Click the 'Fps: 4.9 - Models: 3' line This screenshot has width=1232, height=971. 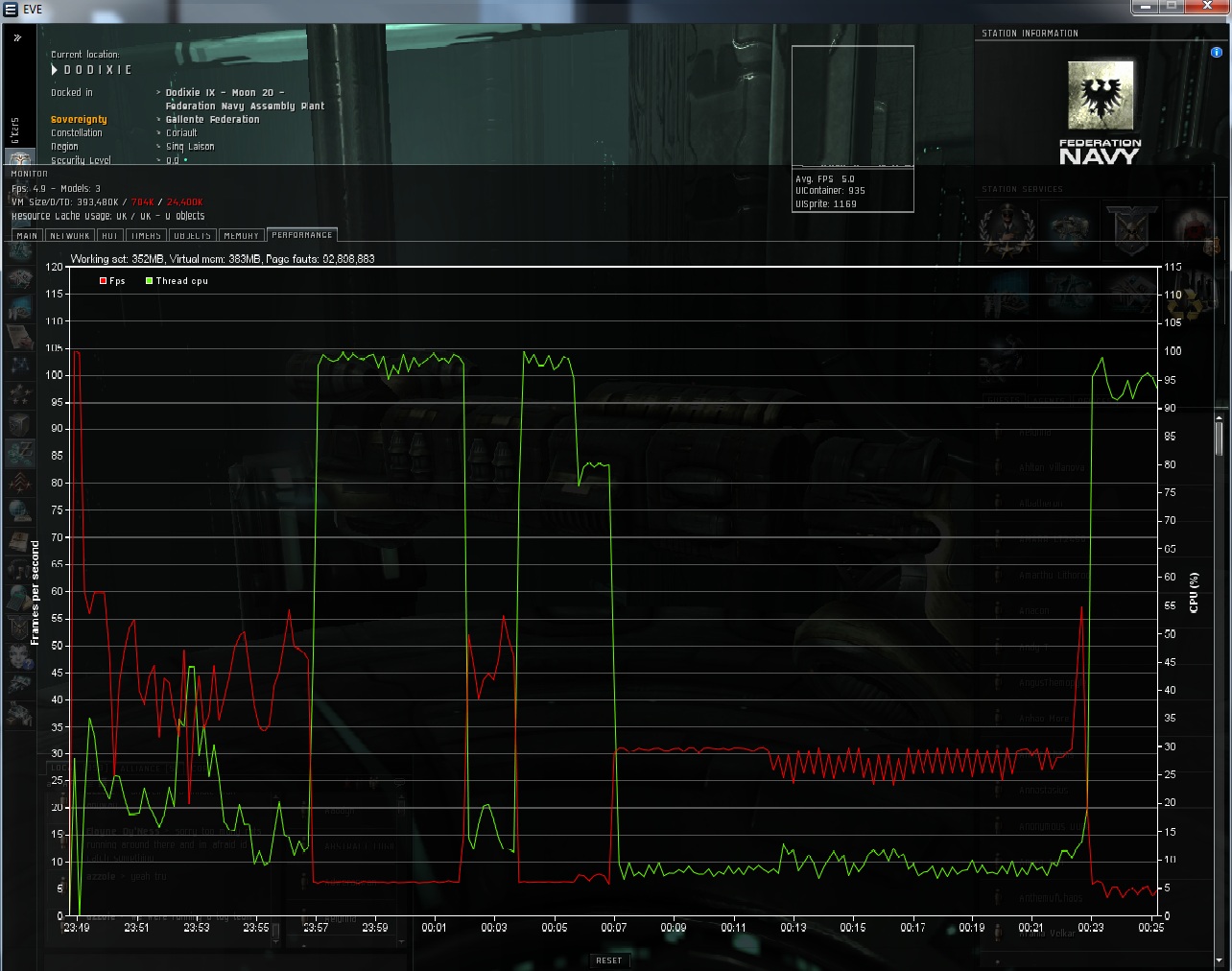pos(56,189)
